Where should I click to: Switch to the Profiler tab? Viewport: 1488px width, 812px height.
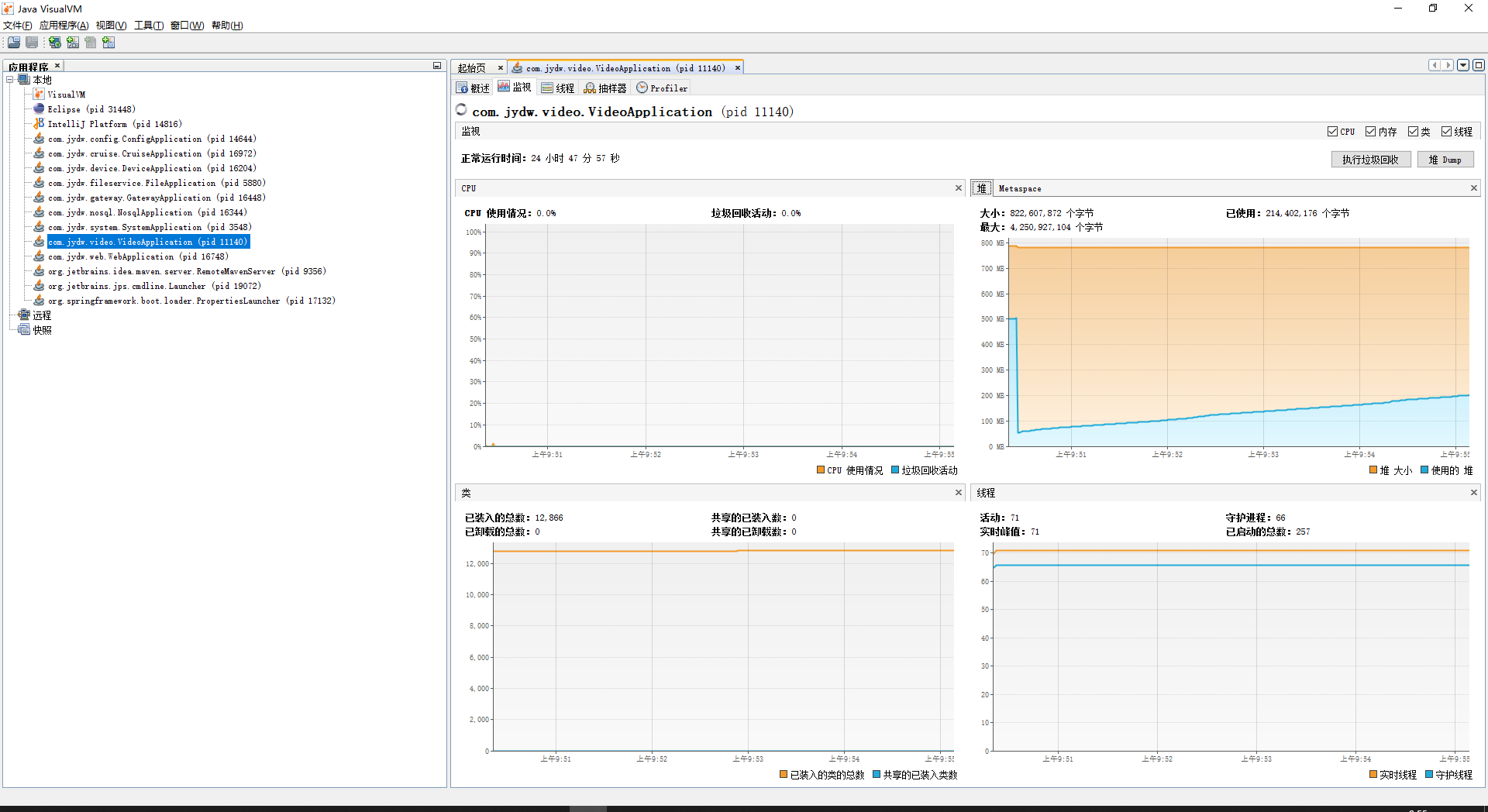[x=663, y=88]
